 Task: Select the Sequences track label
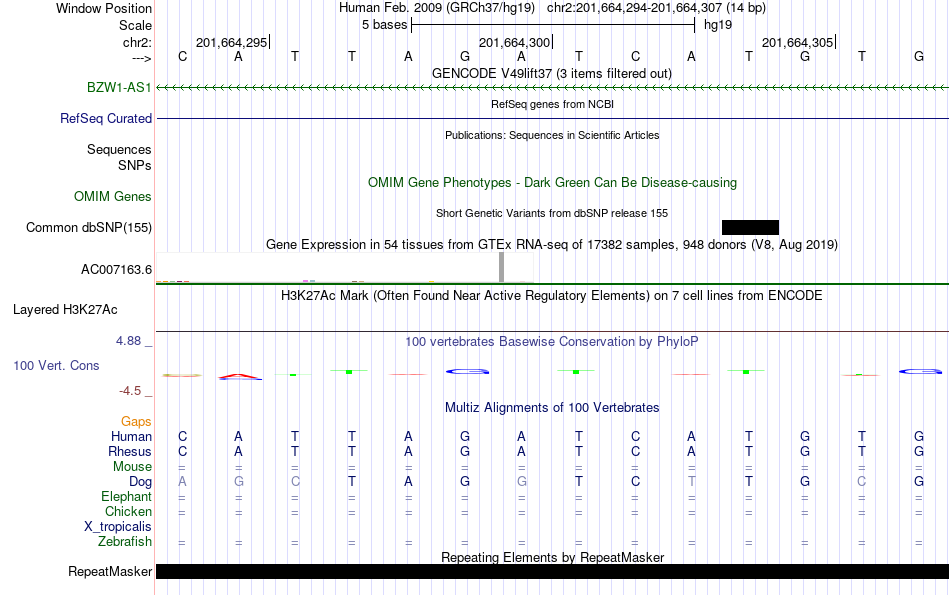(x=119, y=149)
